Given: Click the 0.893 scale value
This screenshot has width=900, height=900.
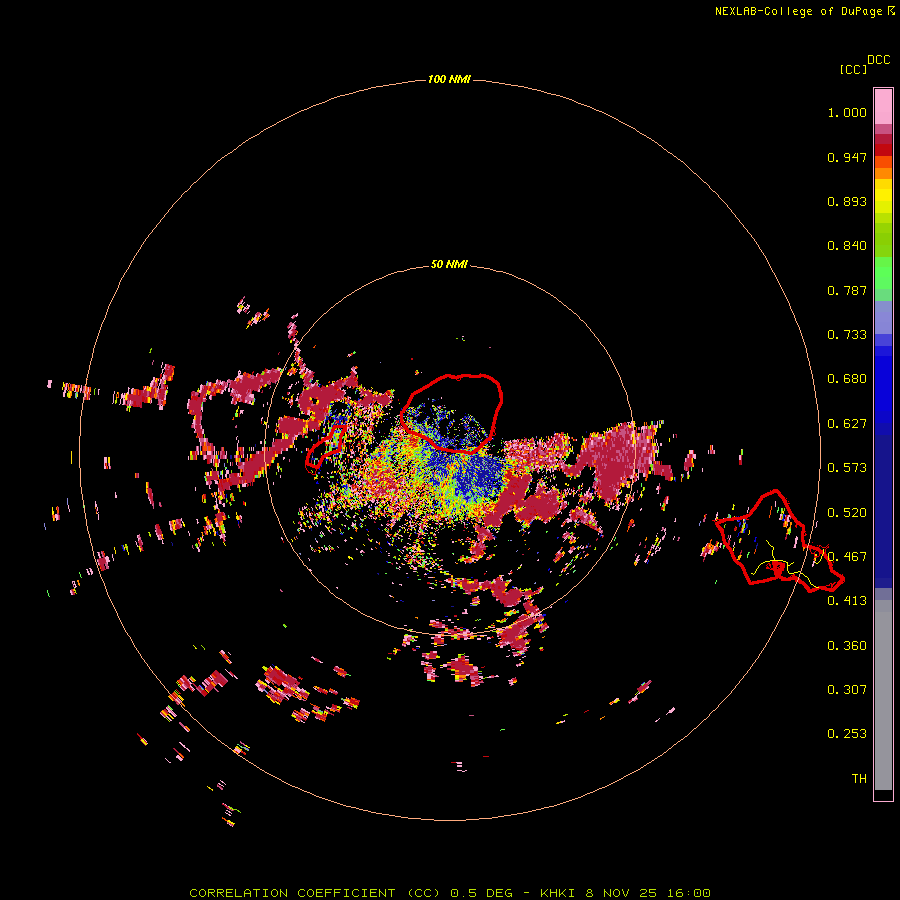Looking at the screenshot, I should pos(847,201).
